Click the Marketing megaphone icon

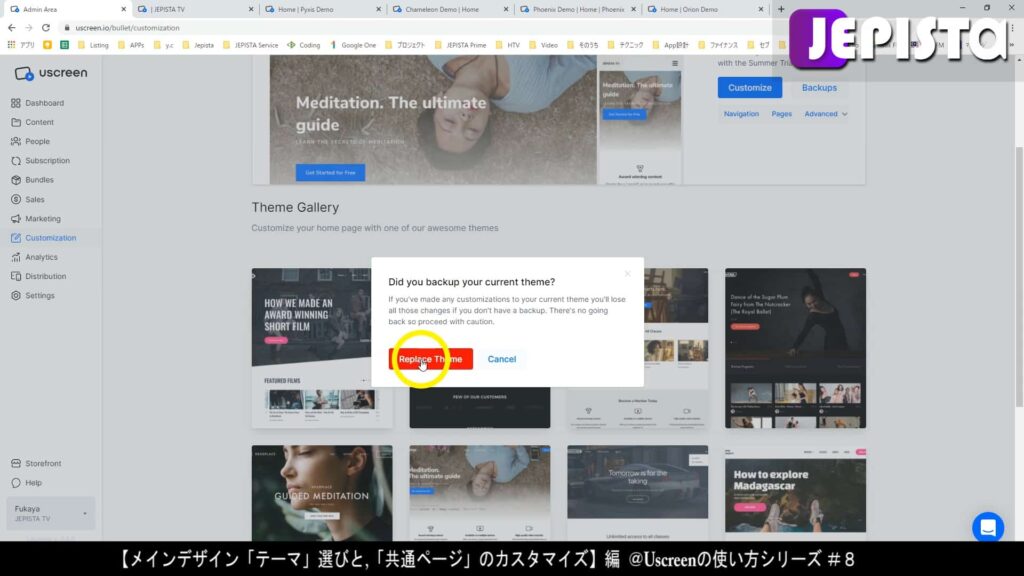coord(16,219)
